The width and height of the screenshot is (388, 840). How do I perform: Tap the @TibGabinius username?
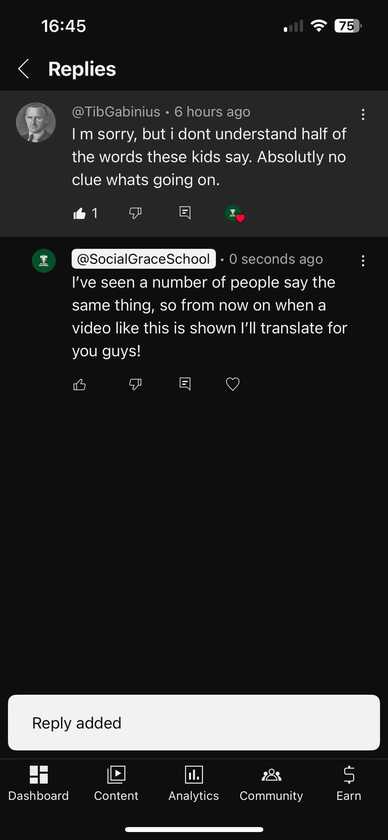click(116, 112)
